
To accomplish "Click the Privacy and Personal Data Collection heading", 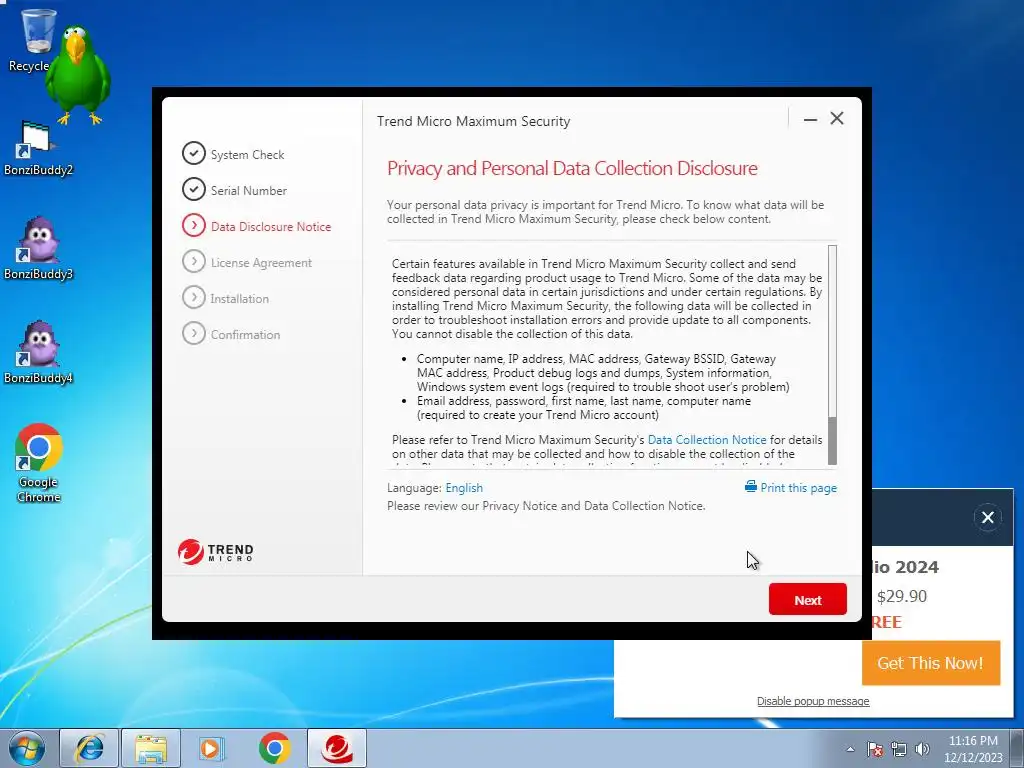I will point(572,168).
